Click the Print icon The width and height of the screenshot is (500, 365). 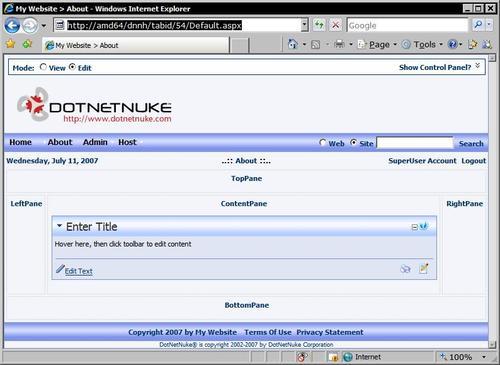339,44
